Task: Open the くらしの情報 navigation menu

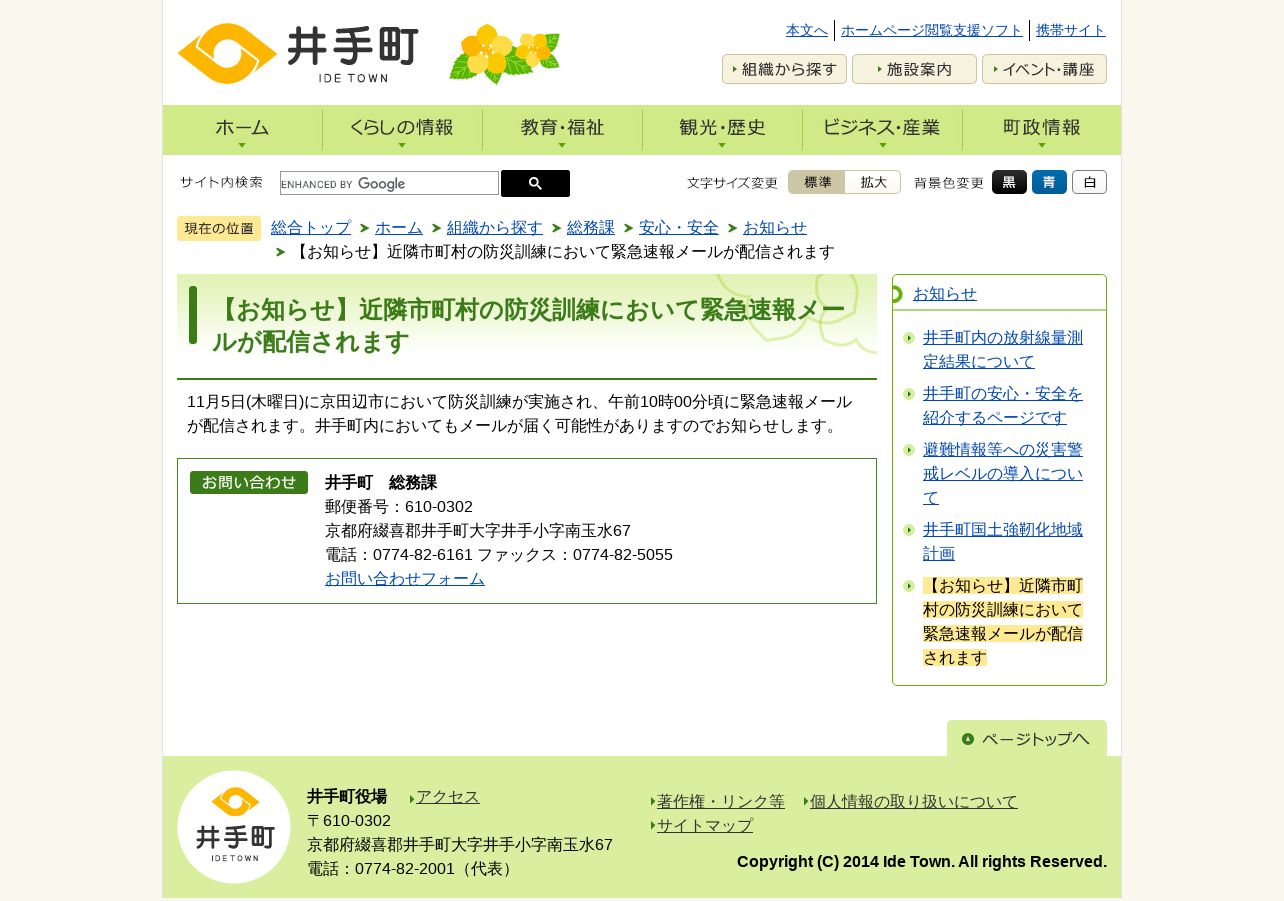Action: [x=402, y=130]
